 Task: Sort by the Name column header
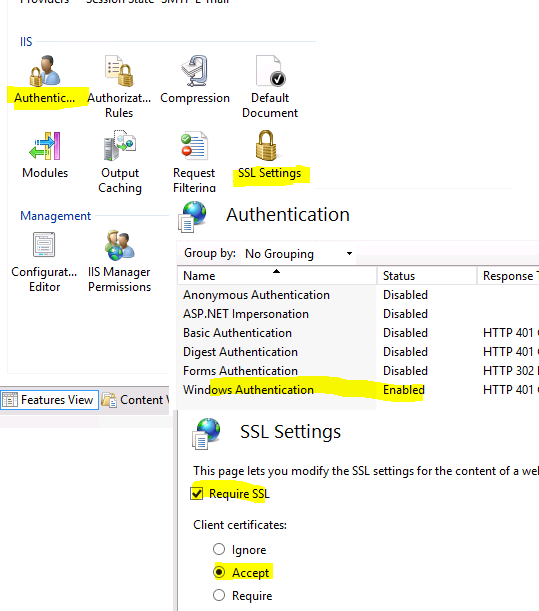click(277, 276)
